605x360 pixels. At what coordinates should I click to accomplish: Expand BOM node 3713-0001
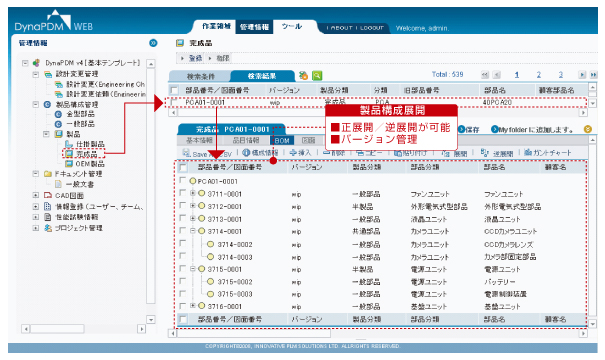tap(193, 218)
